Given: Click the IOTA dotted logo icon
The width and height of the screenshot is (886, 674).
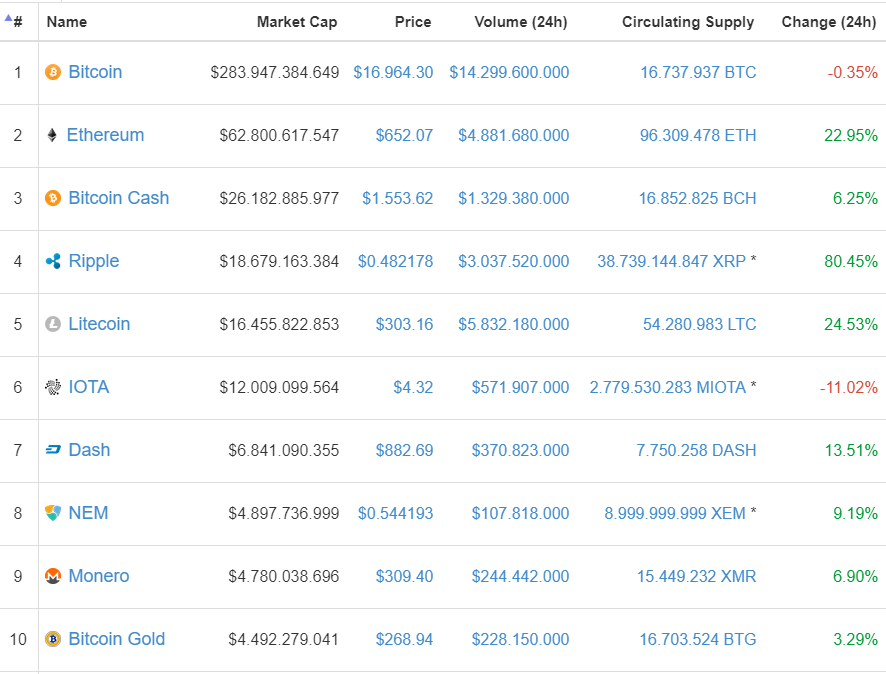Looking at the screenshot, I should [x=53, y=387].
